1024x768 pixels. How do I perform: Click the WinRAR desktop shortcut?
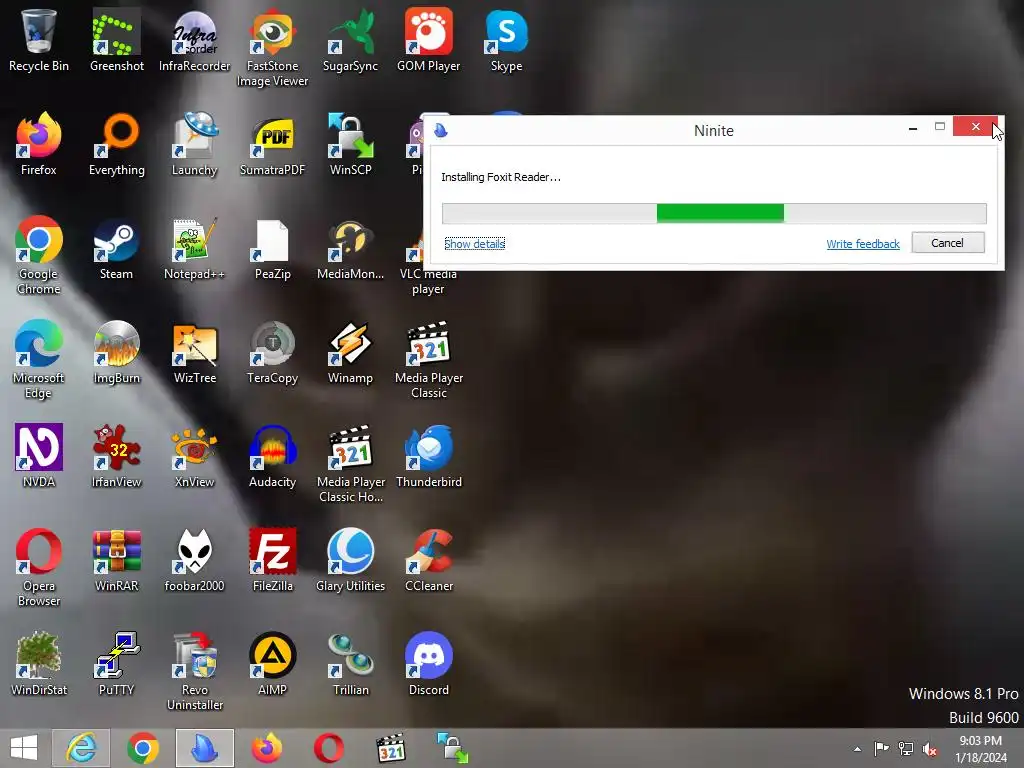[116, 560]
